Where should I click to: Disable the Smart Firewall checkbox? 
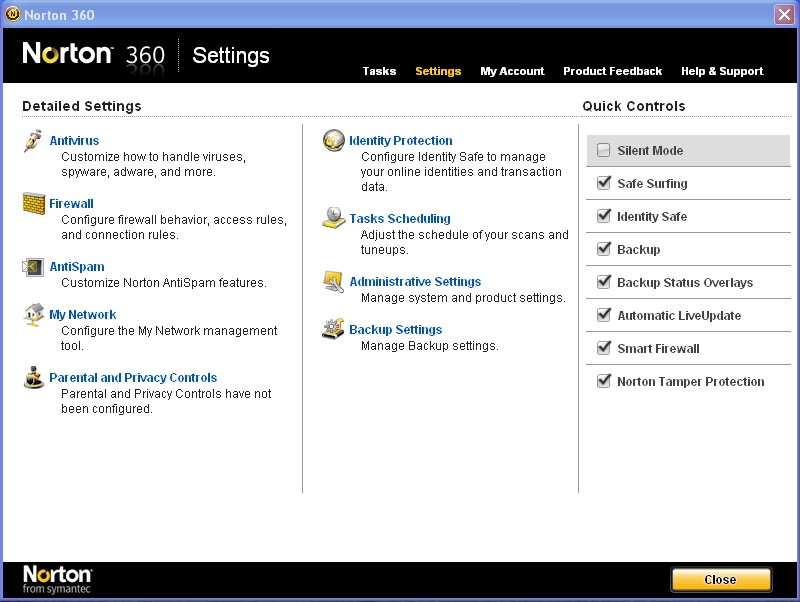(604, 349)
